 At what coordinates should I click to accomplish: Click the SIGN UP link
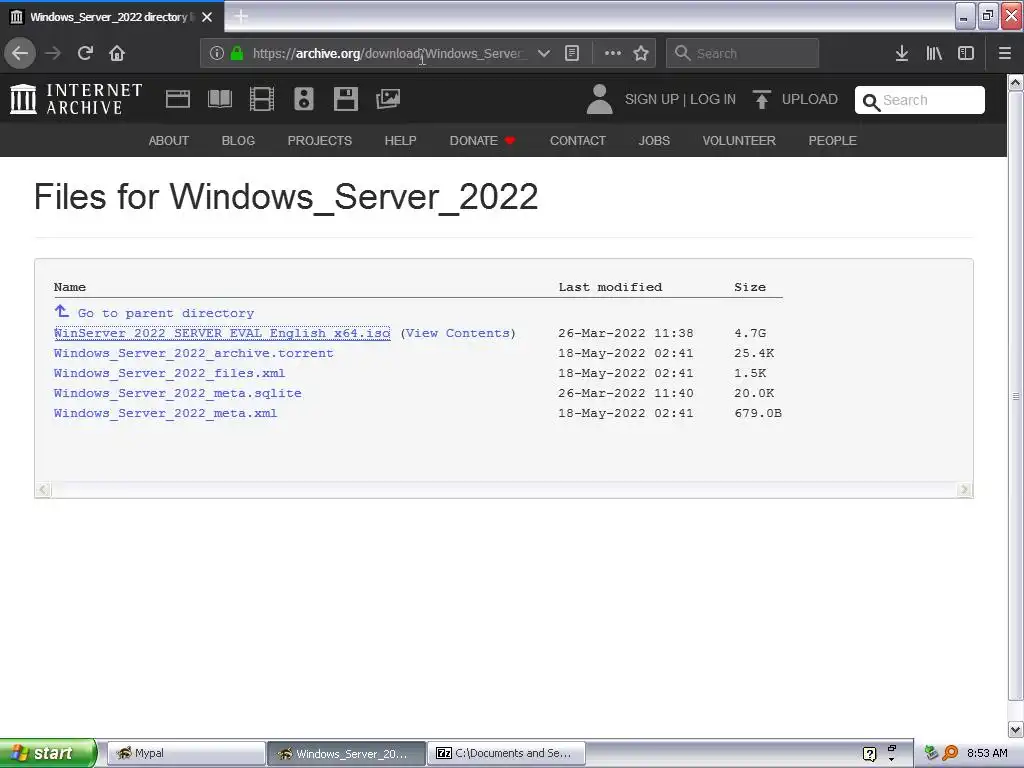[x=652, y=99]
